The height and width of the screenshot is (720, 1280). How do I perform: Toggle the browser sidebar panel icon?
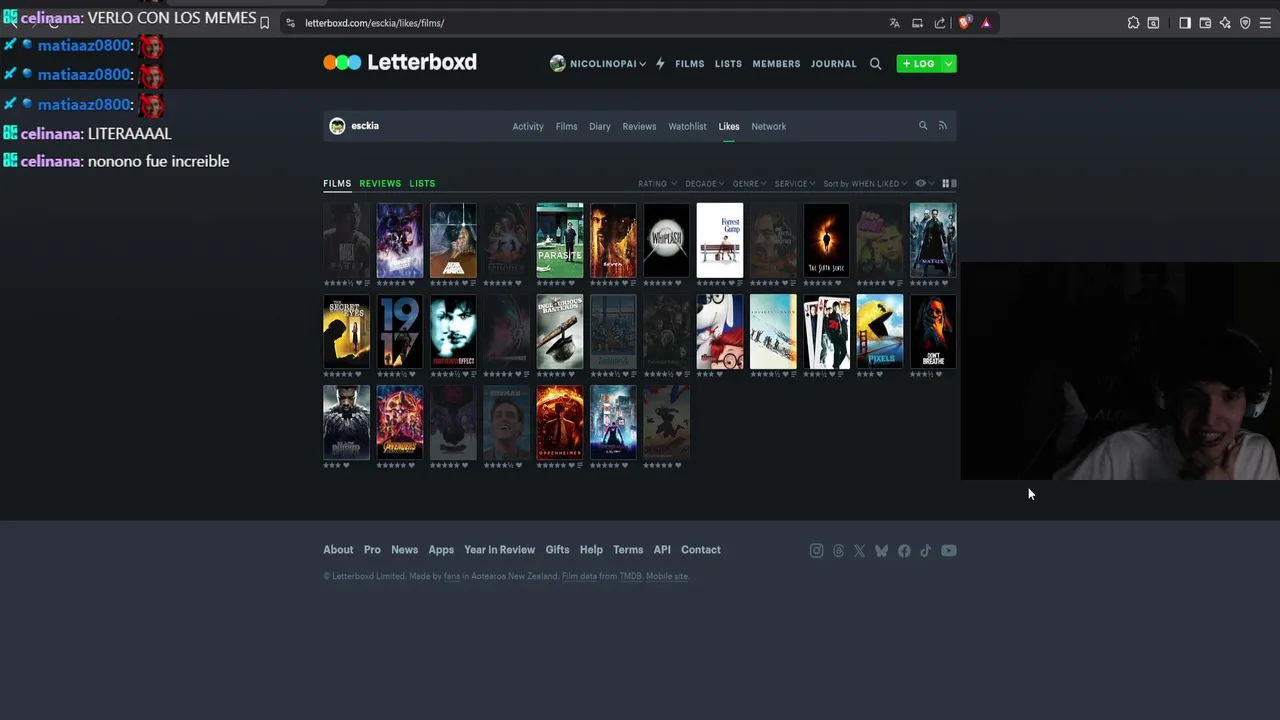pos(1185,23)
